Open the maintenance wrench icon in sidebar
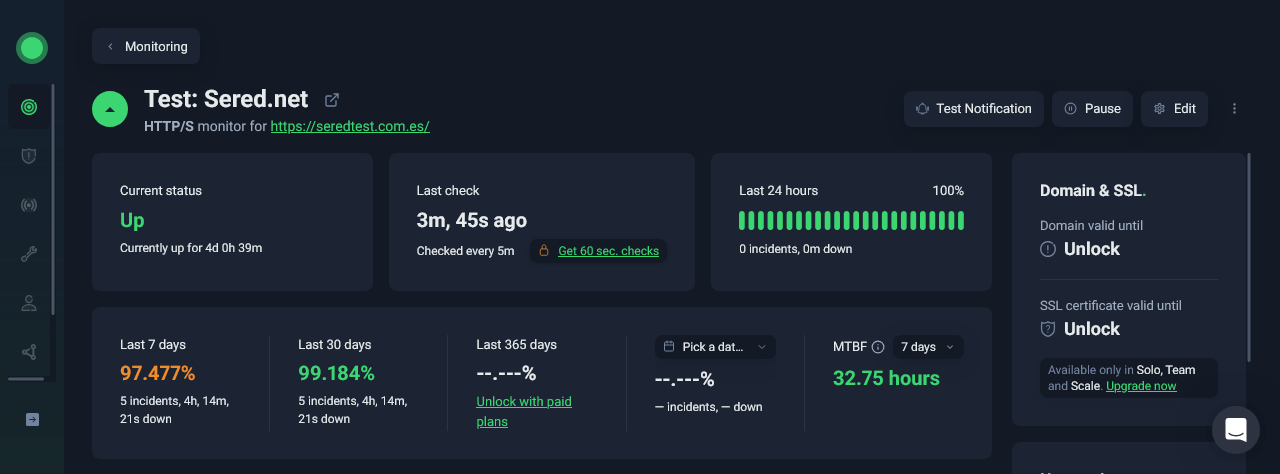Viewport: 1280px width, 474px height. pos(29,254)
